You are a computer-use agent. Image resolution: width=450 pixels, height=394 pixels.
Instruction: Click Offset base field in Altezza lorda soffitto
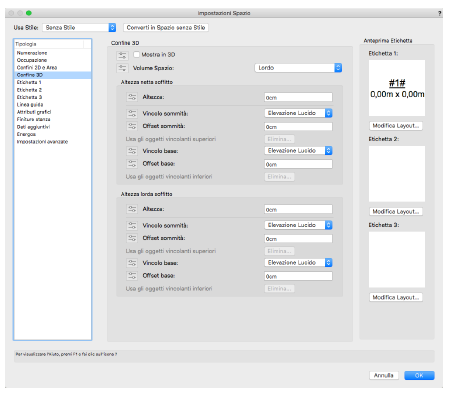coord(298,276)
